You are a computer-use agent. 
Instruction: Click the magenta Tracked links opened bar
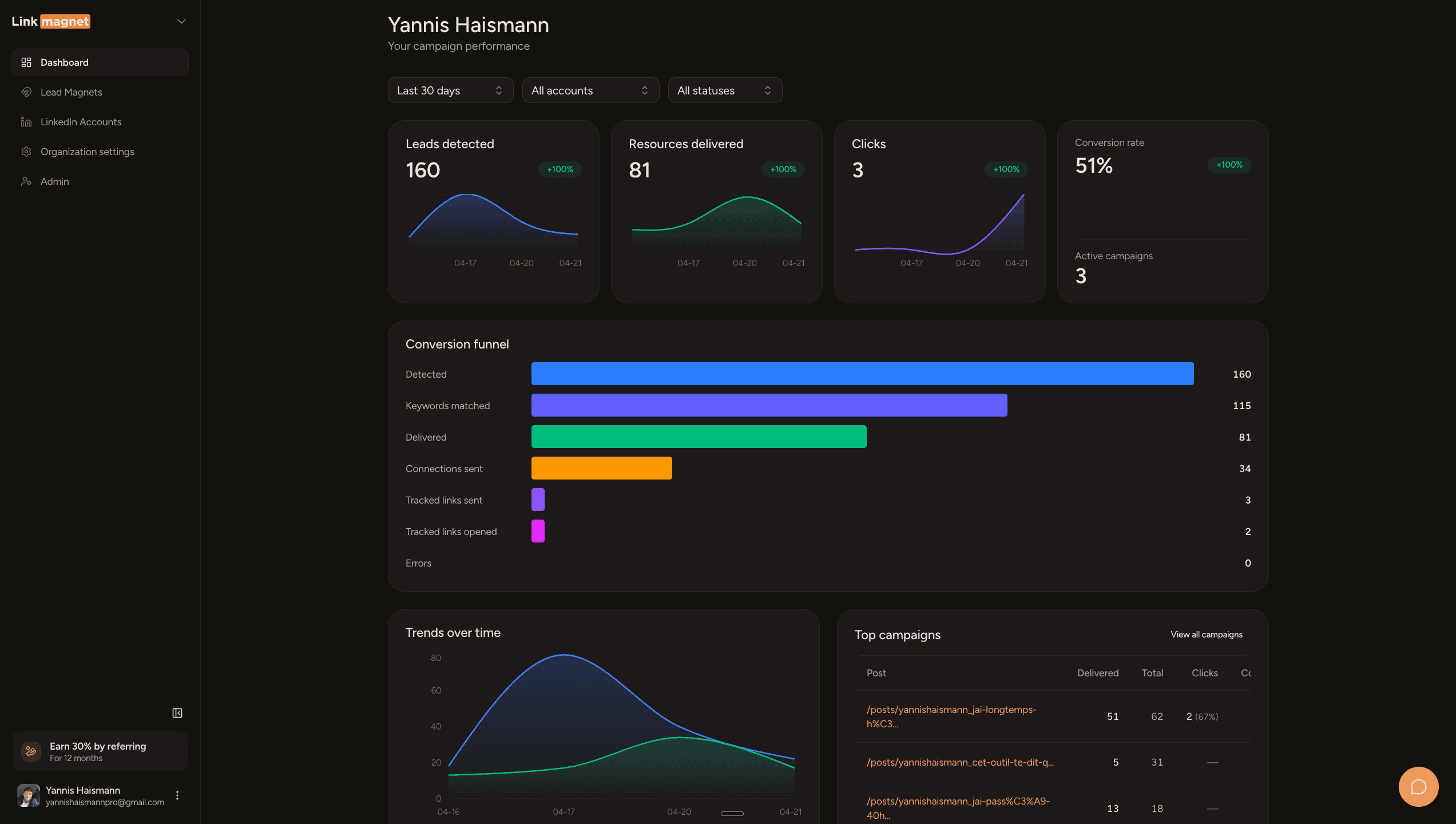[x=538, y=531]
